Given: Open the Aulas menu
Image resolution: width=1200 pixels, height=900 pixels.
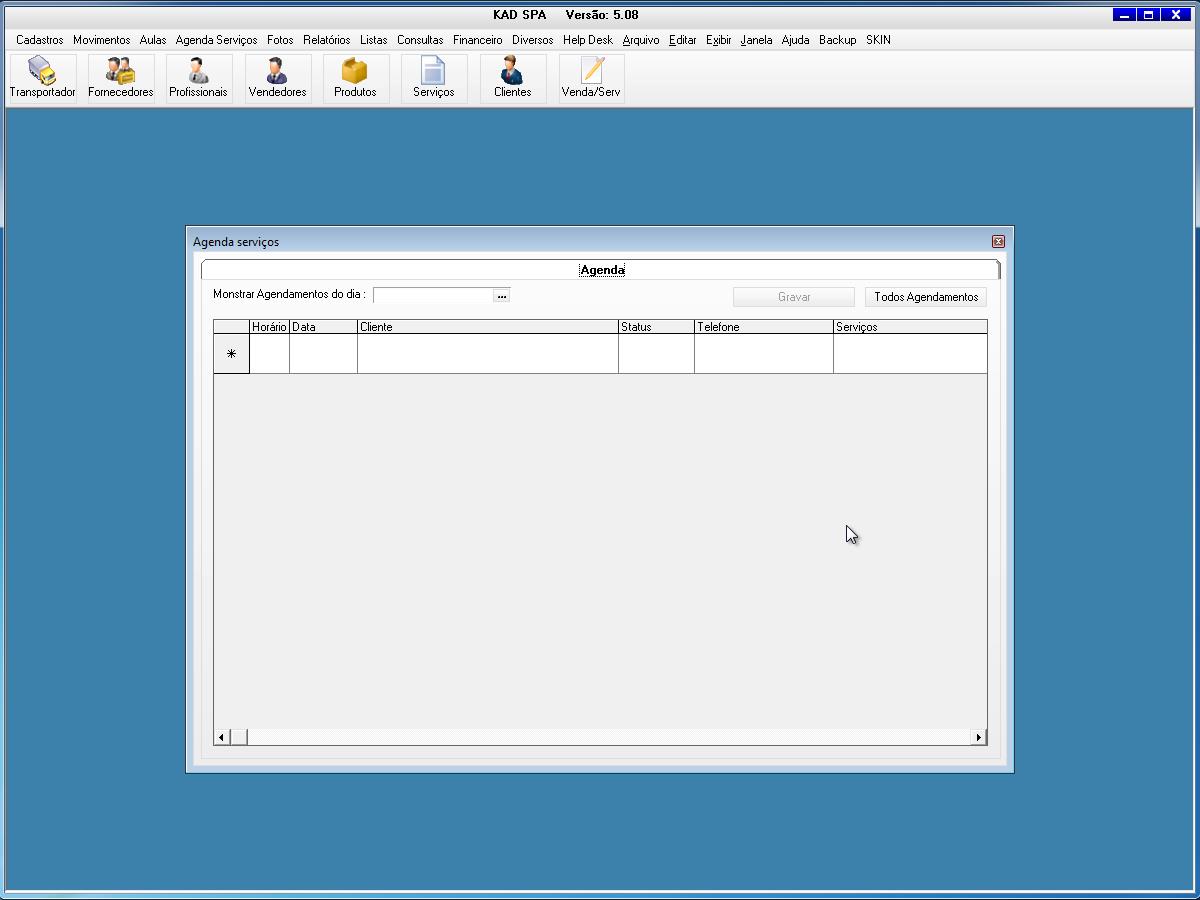Looking at the screenshot, I should pyautogui.click(x=153, y=40).
